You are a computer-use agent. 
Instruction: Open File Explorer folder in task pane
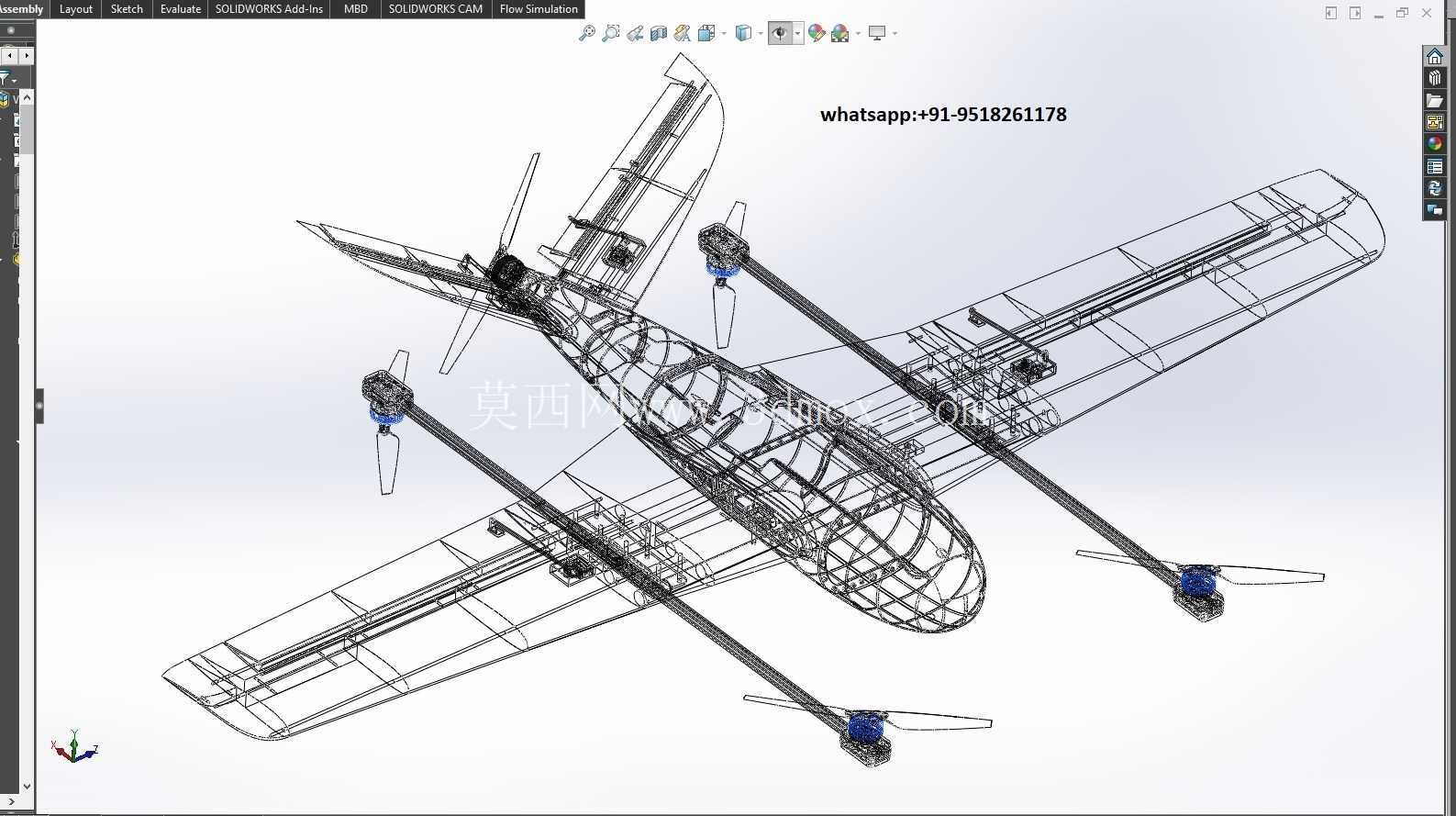(x=1435, y=100)
